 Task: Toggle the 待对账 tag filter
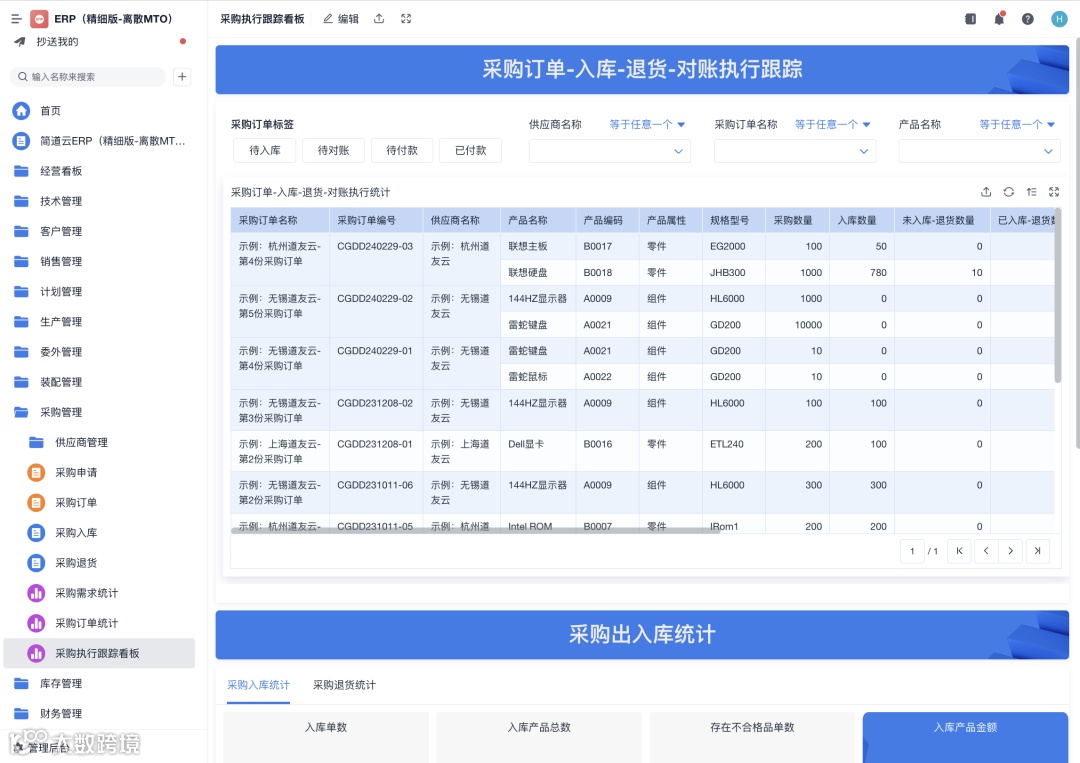333,150
